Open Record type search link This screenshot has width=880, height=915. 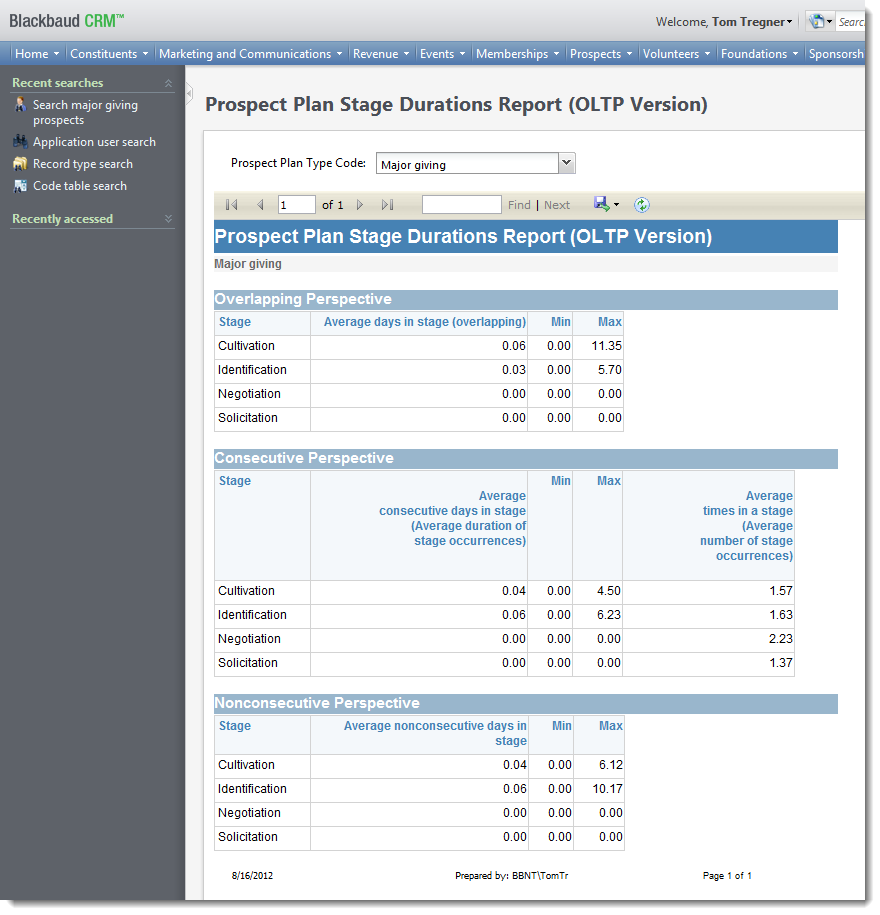tap(82, 164)
